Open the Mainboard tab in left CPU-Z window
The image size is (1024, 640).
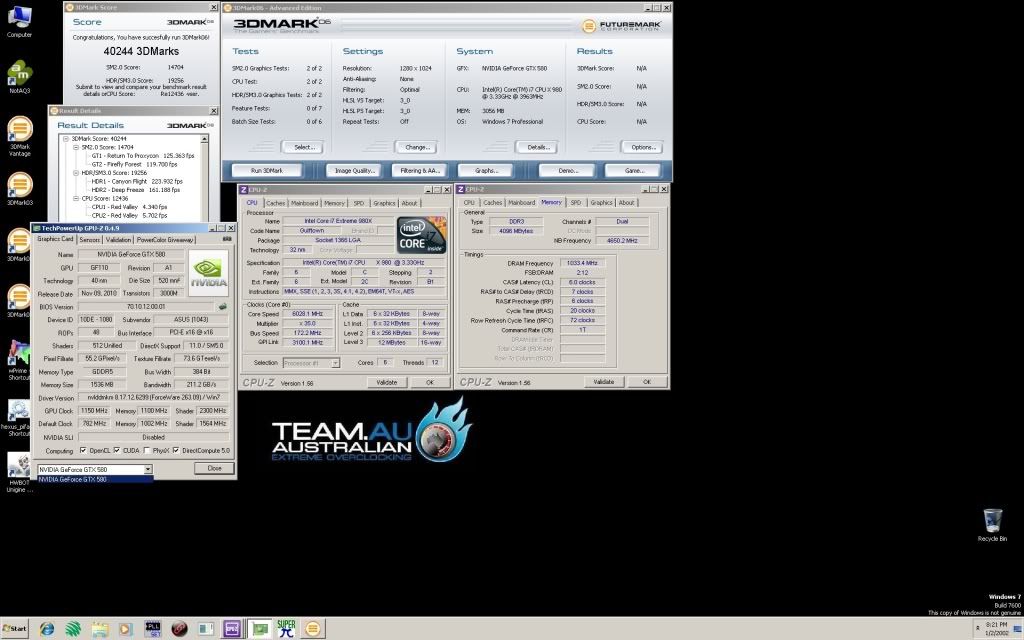[x=304, y=203]
